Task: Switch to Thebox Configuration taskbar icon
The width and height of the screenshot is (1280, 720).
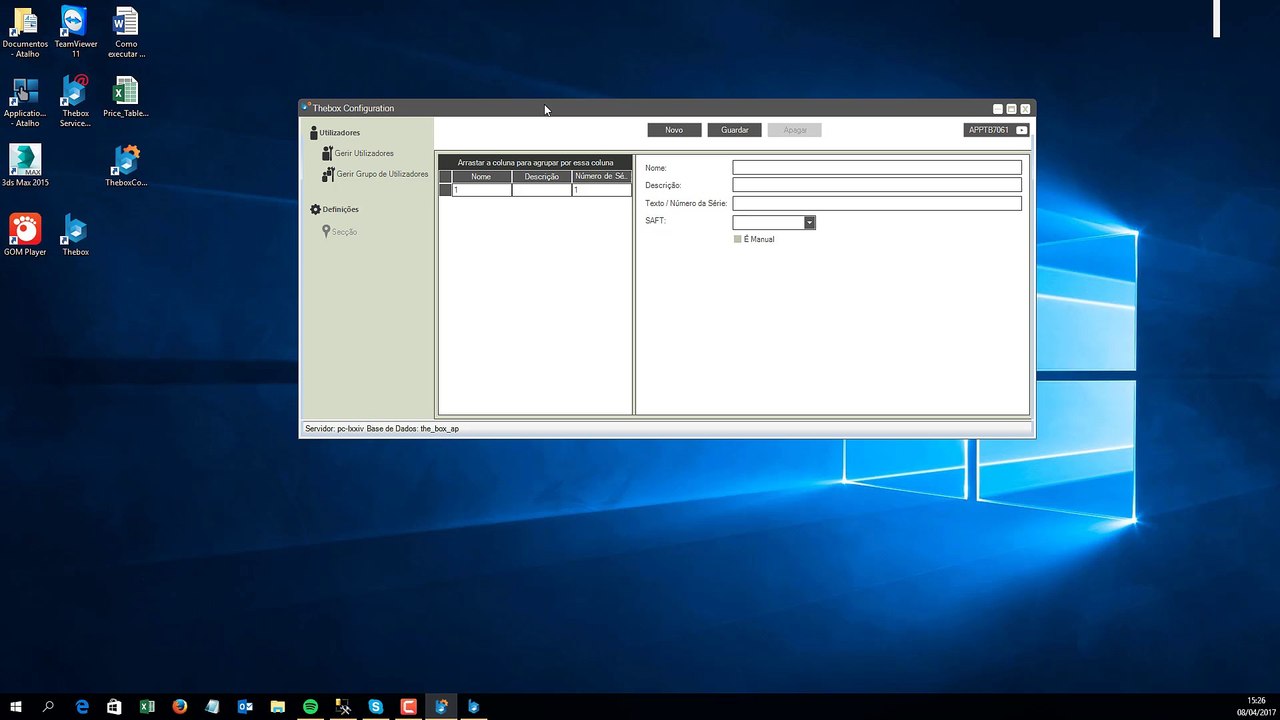Action: pos(441,706)
